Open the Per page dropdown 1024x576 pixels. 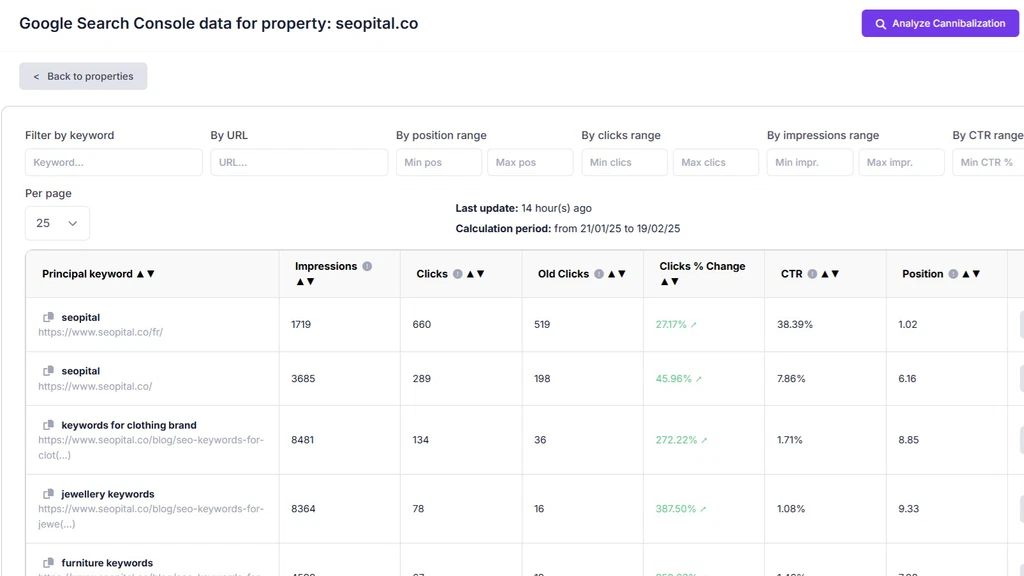coord(57,222)
